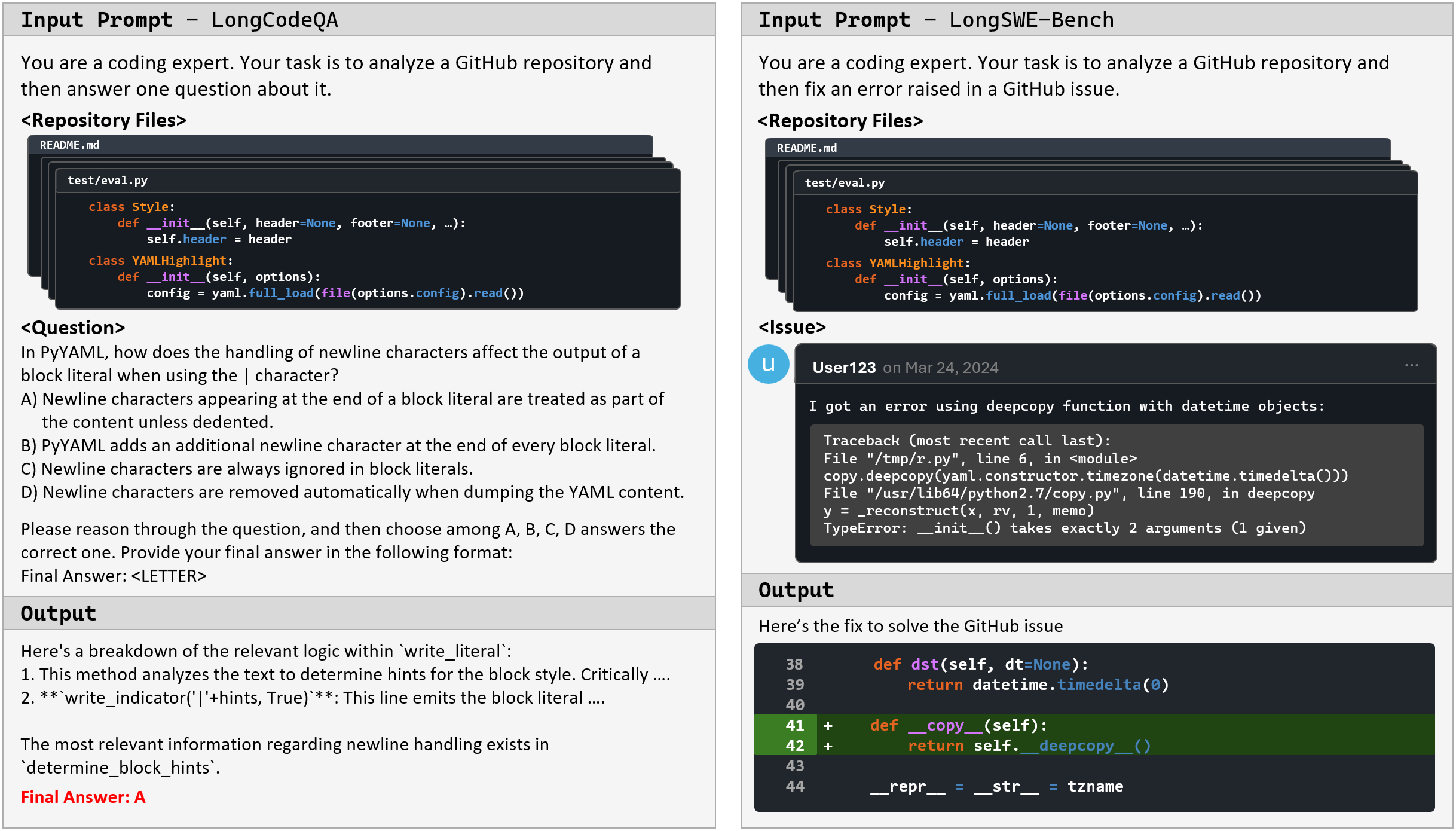Click the Traceback error block

[x=1115, y=485]
